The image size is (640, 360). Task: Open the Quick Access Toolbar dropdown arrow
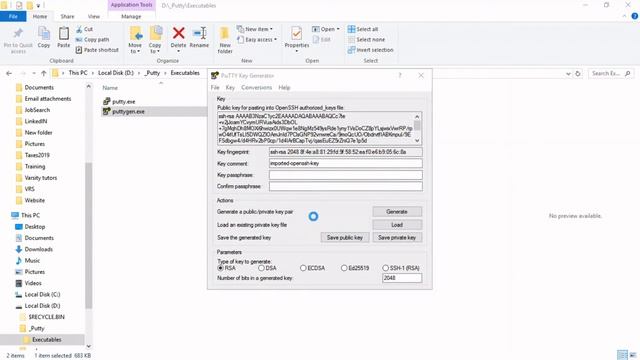[x=38, y=6]
